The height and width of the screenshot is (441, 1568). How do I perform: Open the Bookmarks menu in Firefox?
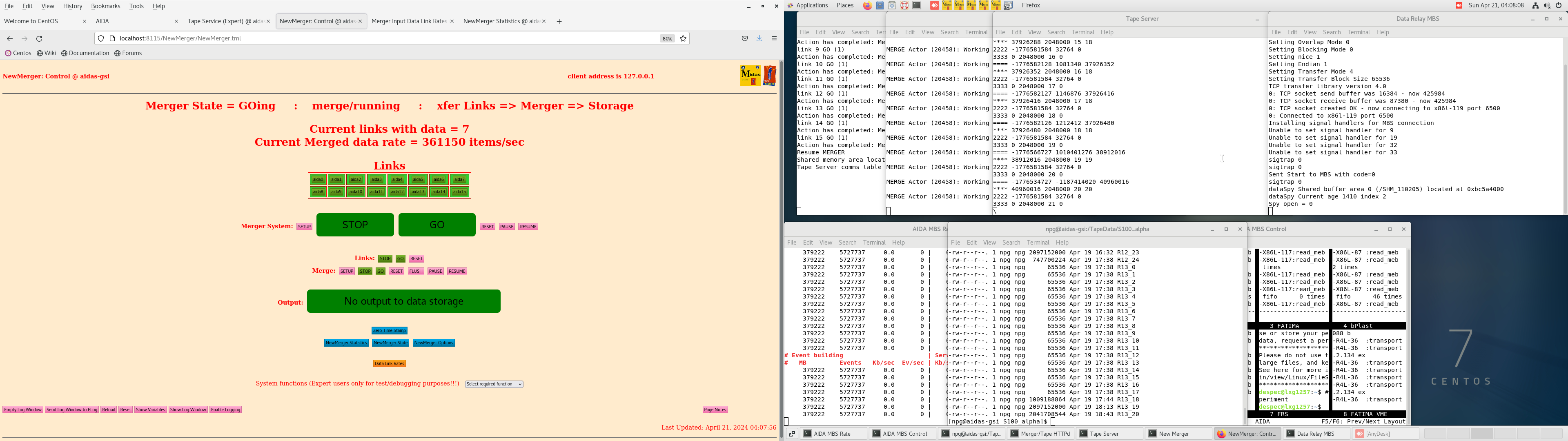tap(105, 6)
